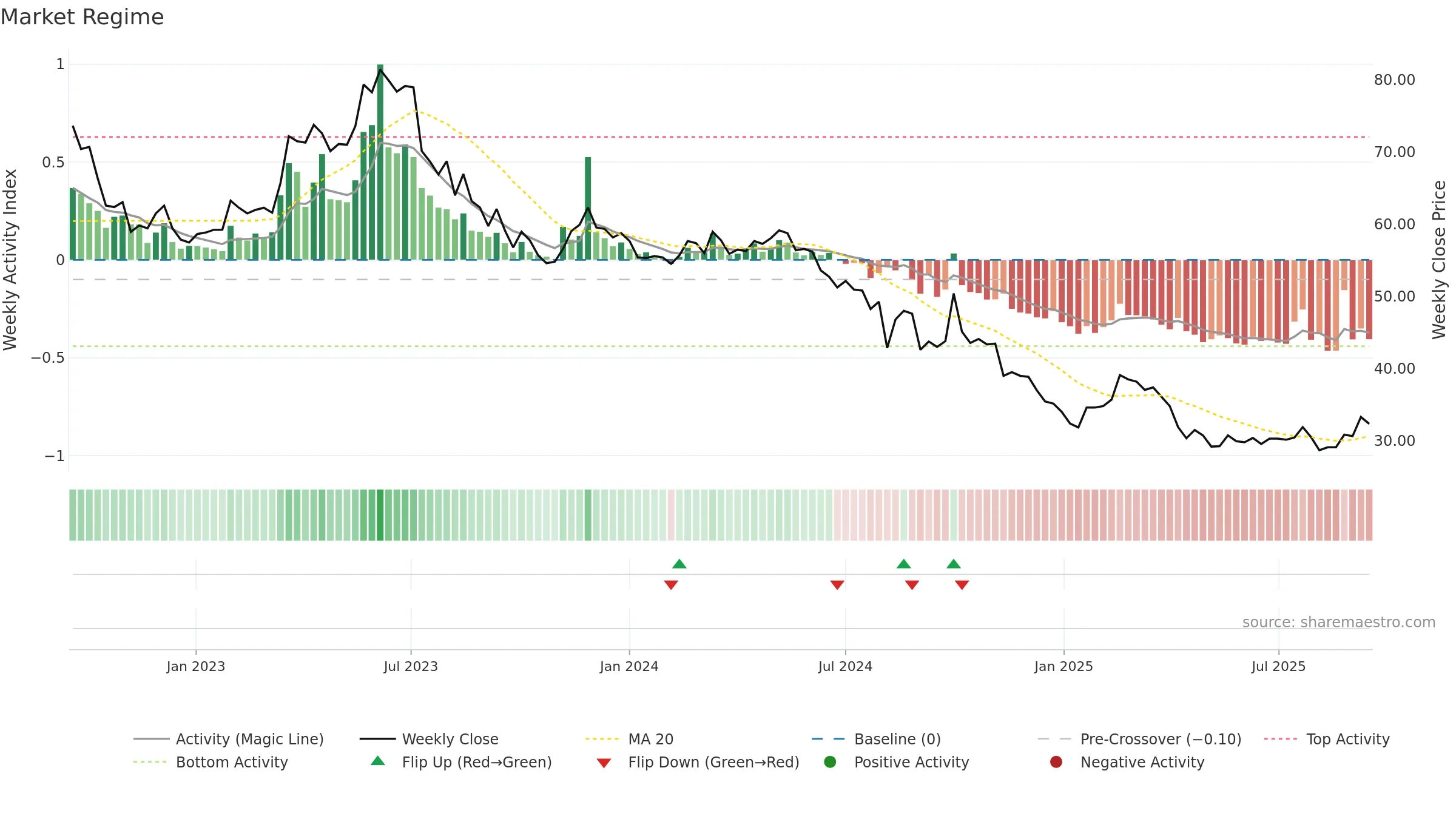Image resolution: width=1456 pixels, height=819 pixels.
Task: Click the tall green bar spike near Dec 2023
Action: (x=588, y=208)
